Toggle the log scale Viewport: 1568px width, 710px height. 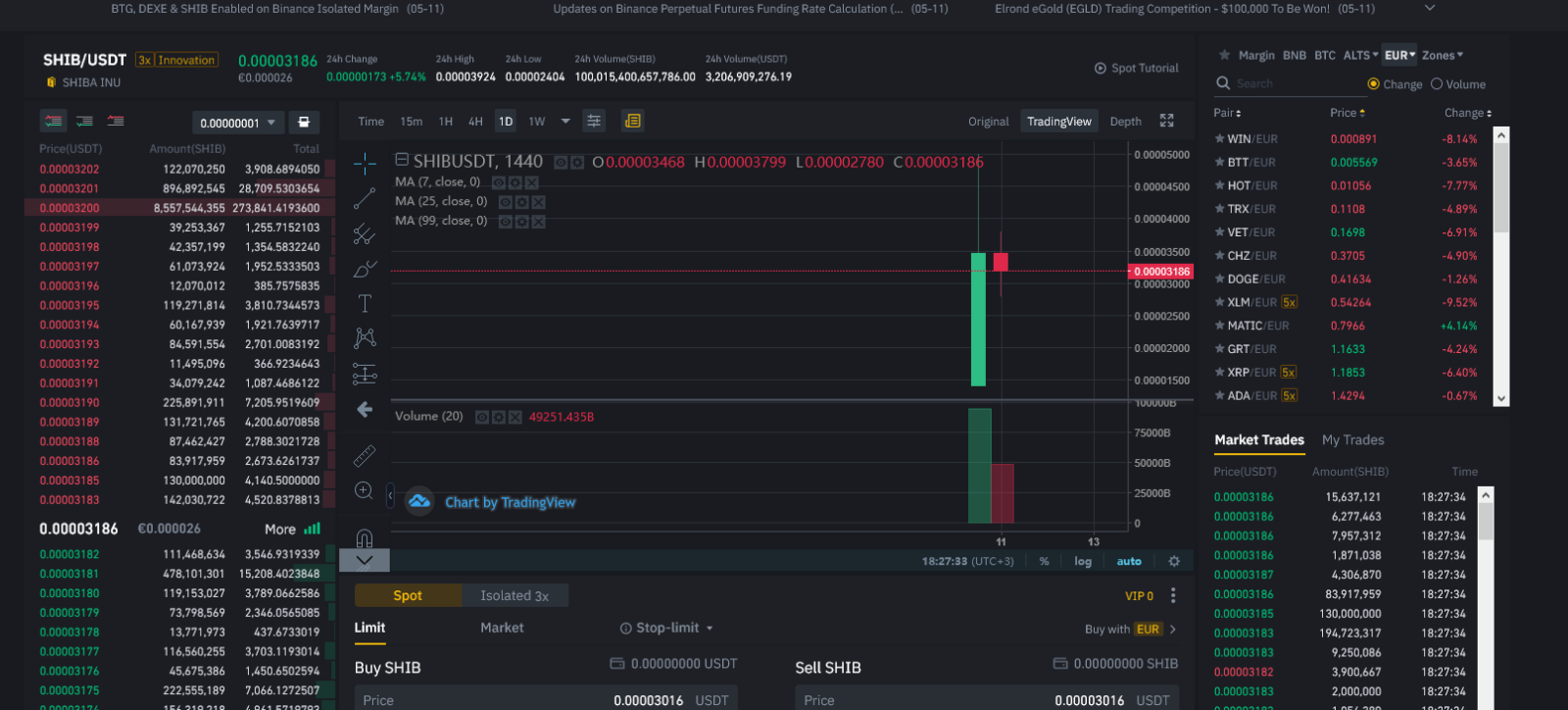point(1083,561)
